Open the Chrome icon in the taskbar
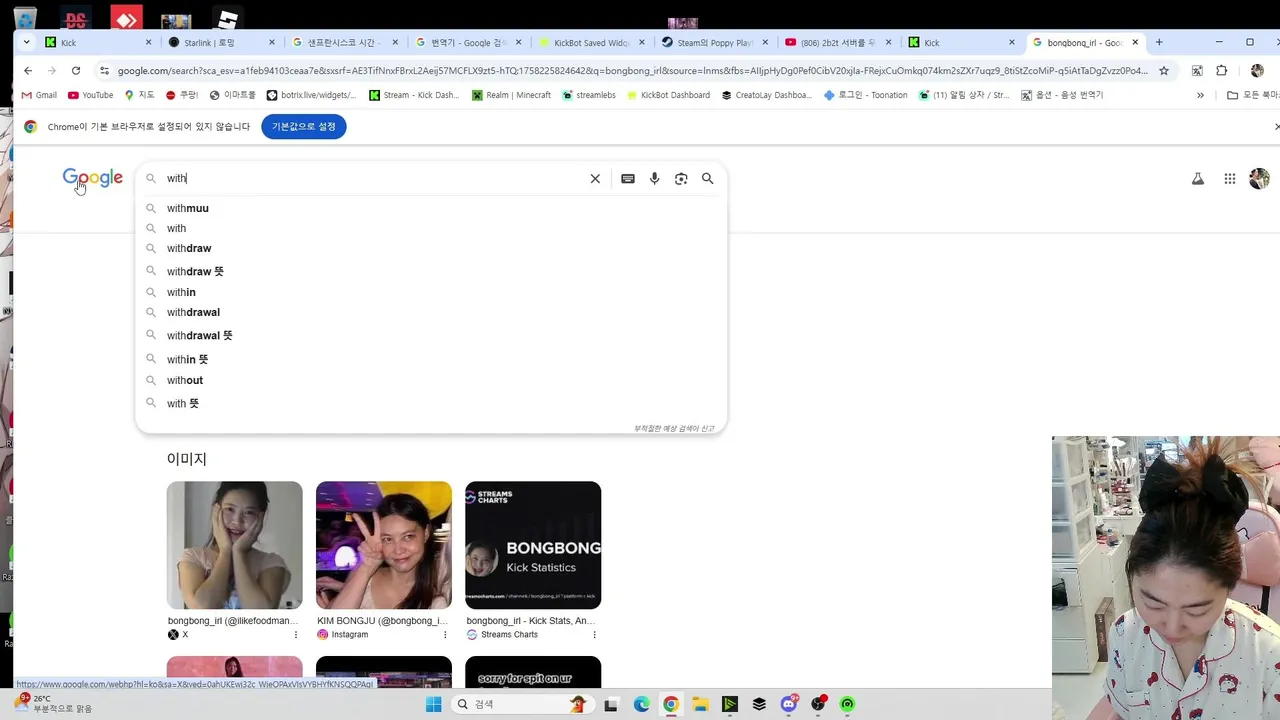The width and height of the screenshot is (1280, 720). 671,704
